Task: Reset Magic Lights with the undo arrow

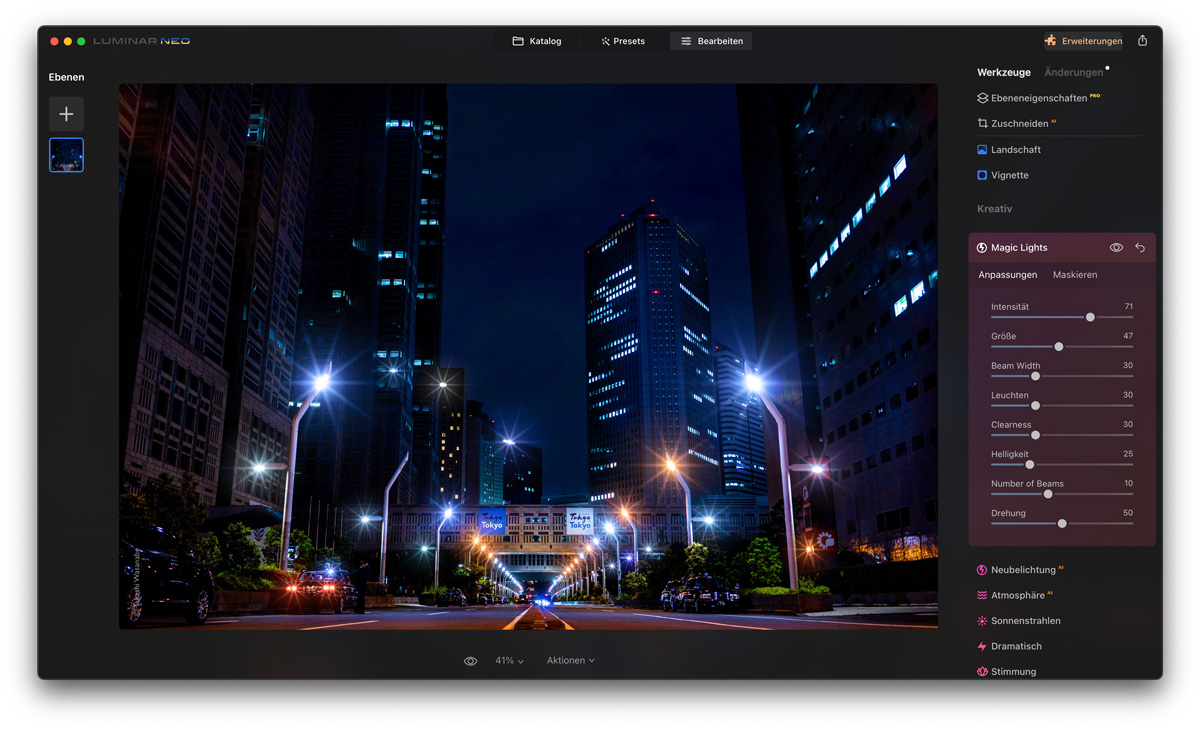Action: click(1140, 247)
